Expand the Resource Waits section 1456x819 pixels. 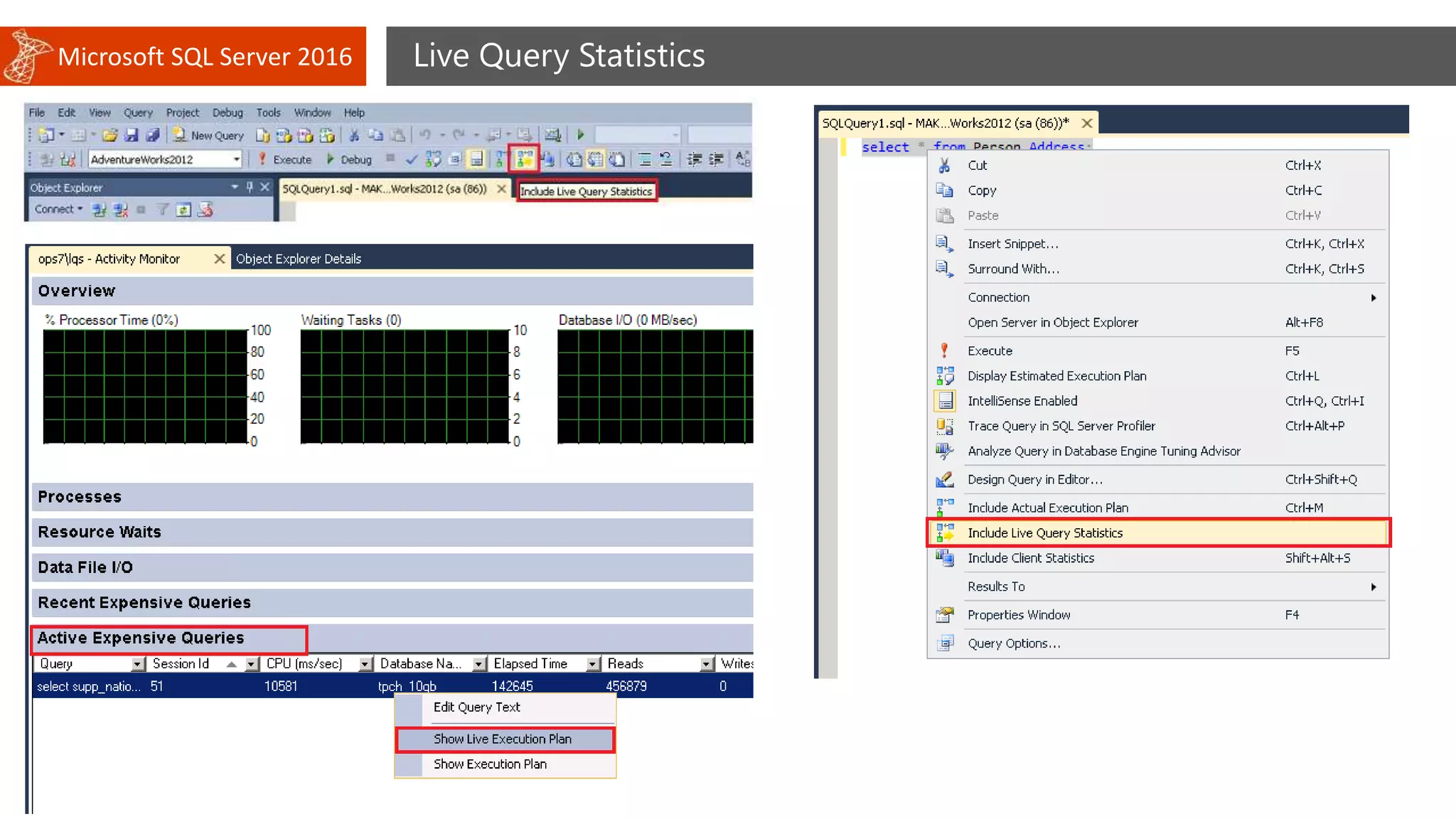[392, 532]
